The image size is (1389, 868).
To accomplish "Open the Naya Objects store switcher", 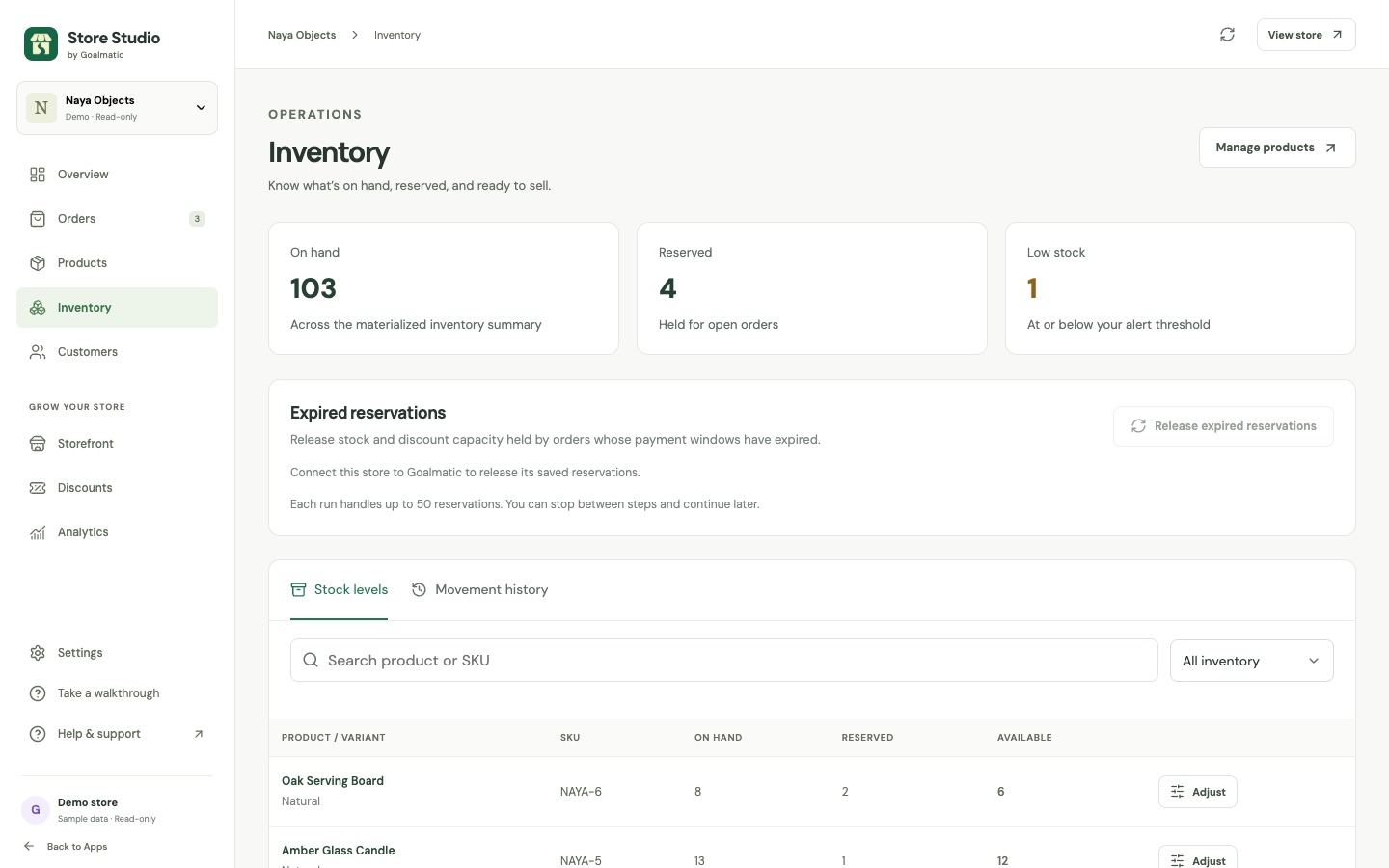I will tap(117, 108).
